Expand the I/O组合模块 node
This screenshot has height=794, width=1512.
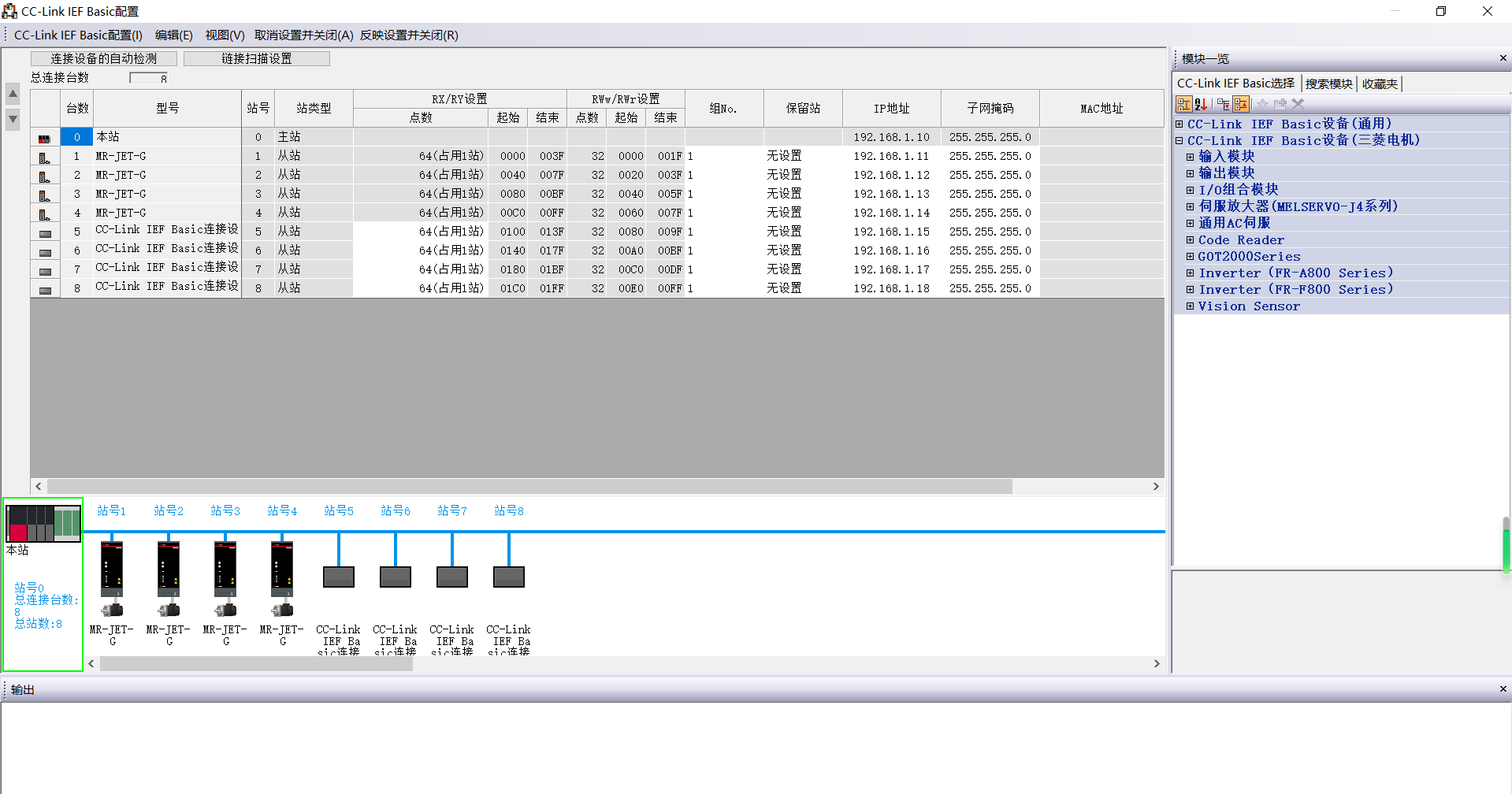click(x=1191, y=190)
